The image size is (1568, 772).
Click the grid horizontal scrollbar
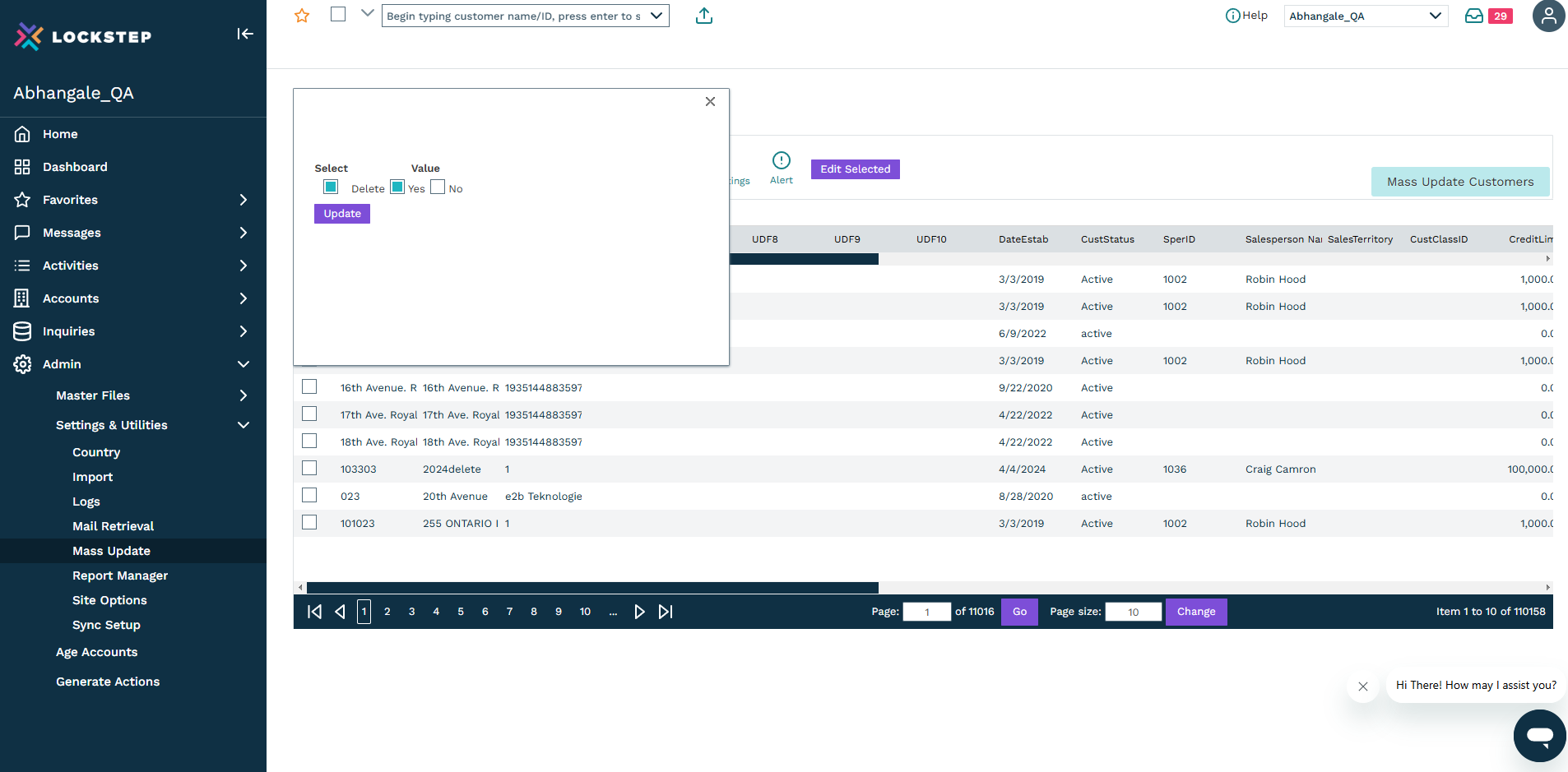click(592, 587)
